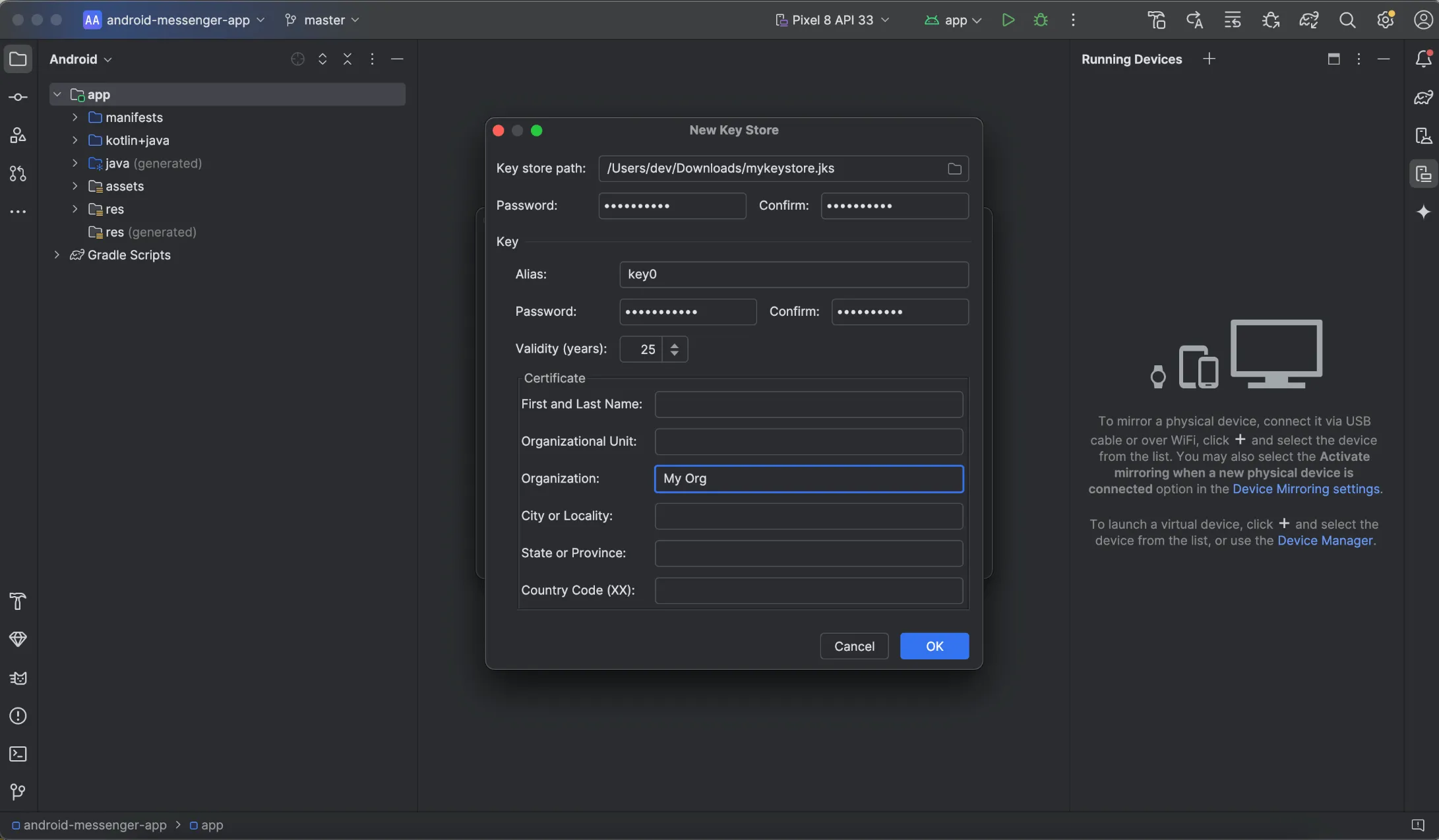
Task: Open the Git version control tool window
Action: point(18,792)
